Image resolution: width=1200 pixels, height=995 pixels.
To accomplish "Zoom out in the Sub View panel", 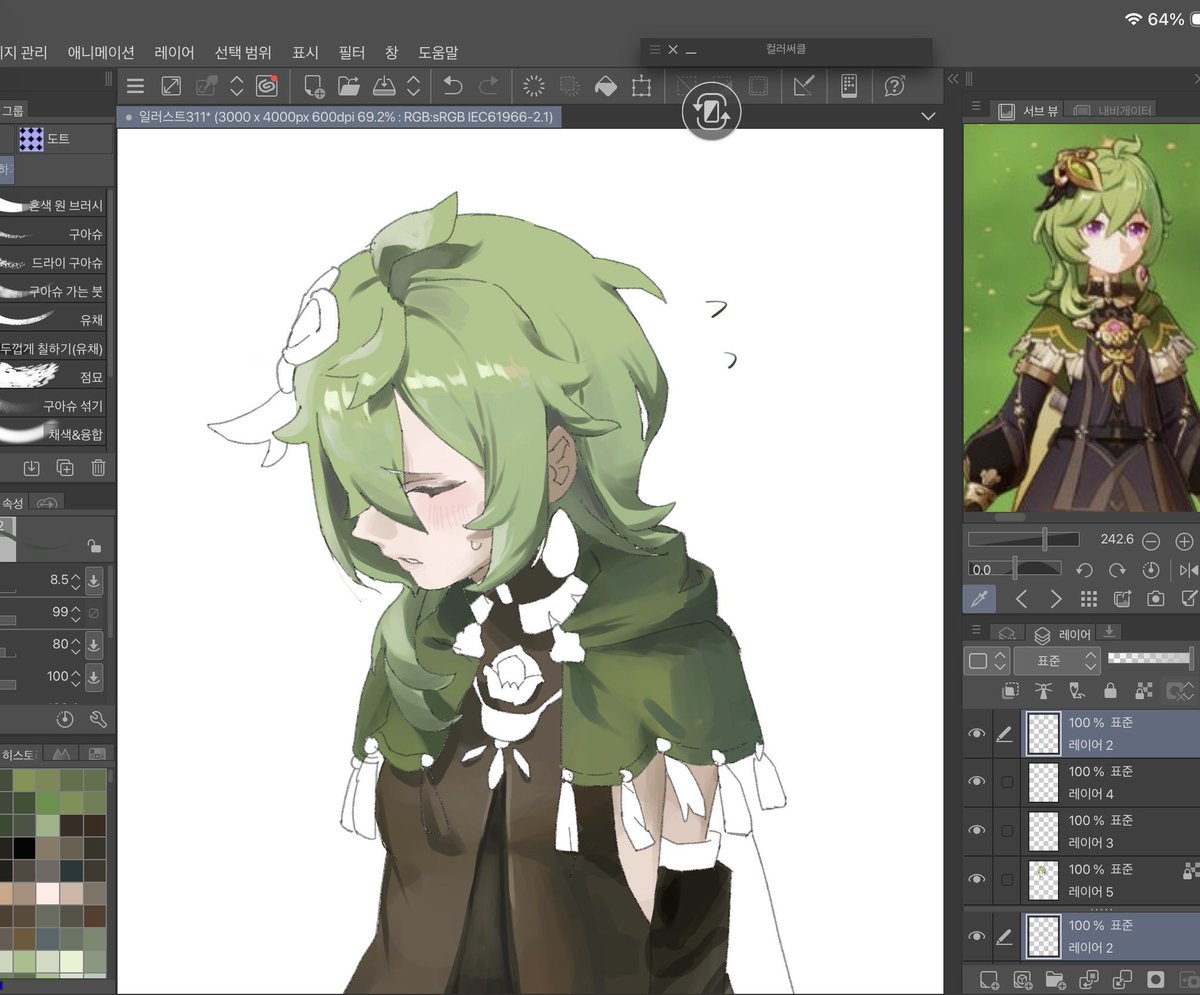I will [x=1151, y=541].
